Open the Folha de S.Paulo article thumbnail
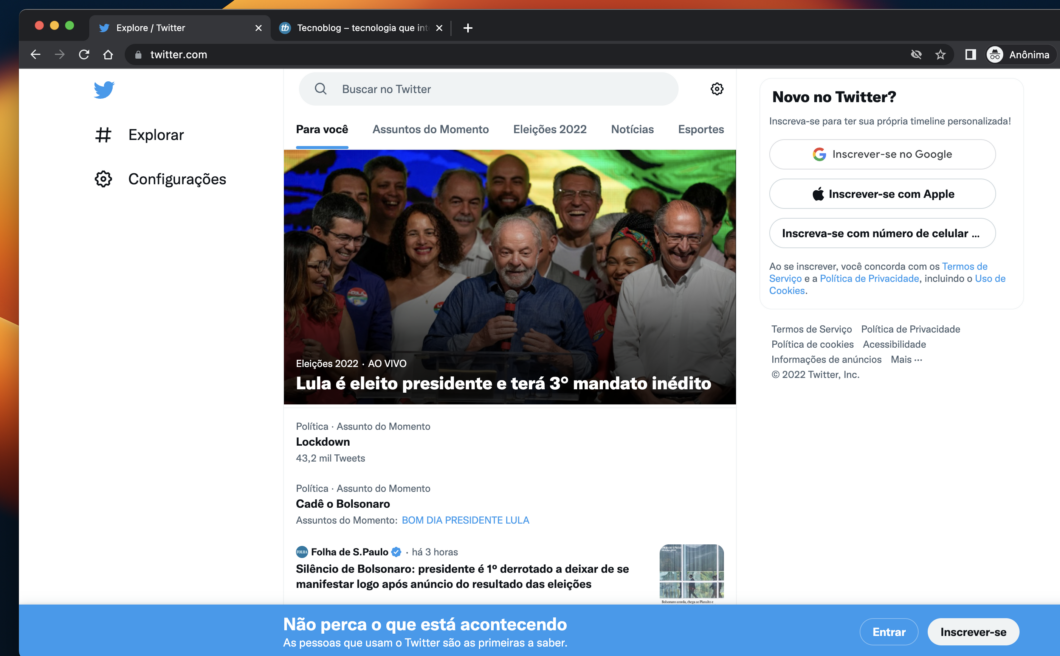 tap(692, 573)
